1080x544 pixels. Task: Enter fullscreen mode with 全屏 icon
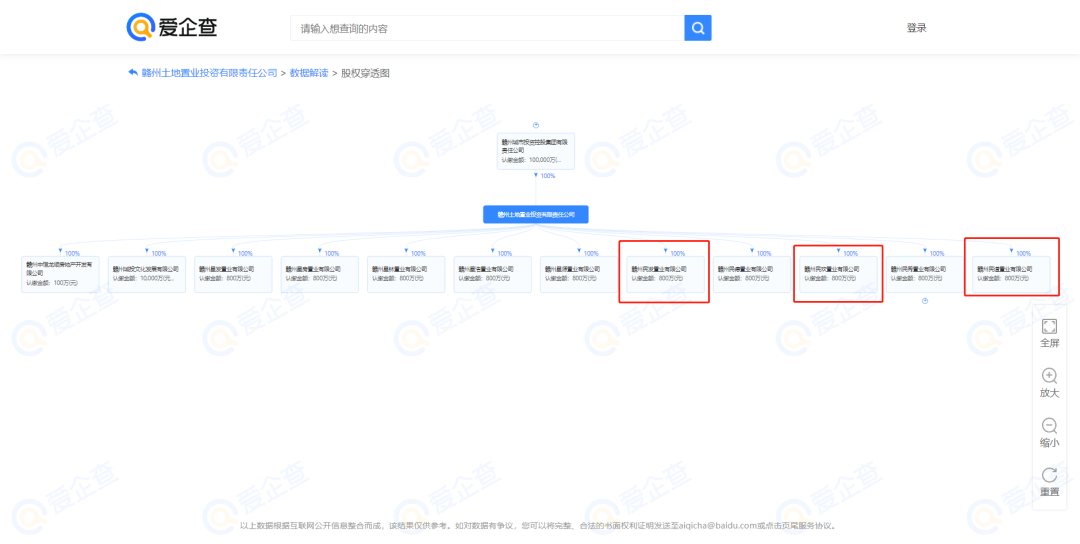[1049, 333]
